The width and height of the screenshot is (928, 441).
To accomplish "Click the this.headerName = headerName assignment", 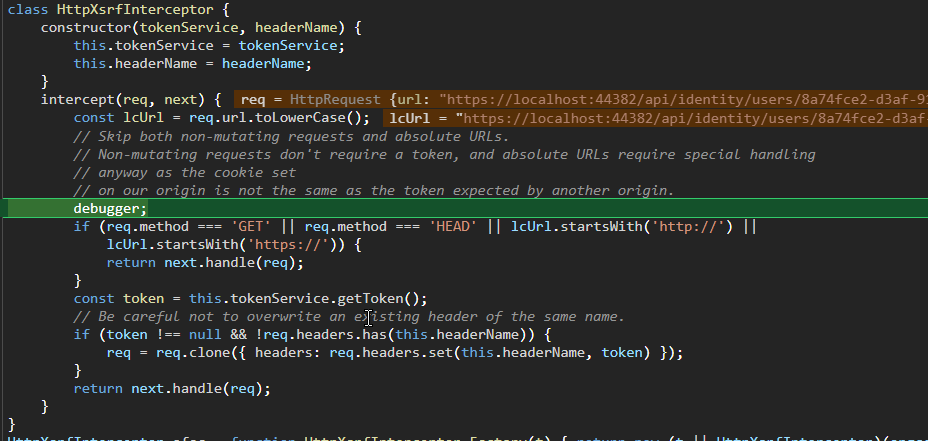I will [x=192, y=63].
